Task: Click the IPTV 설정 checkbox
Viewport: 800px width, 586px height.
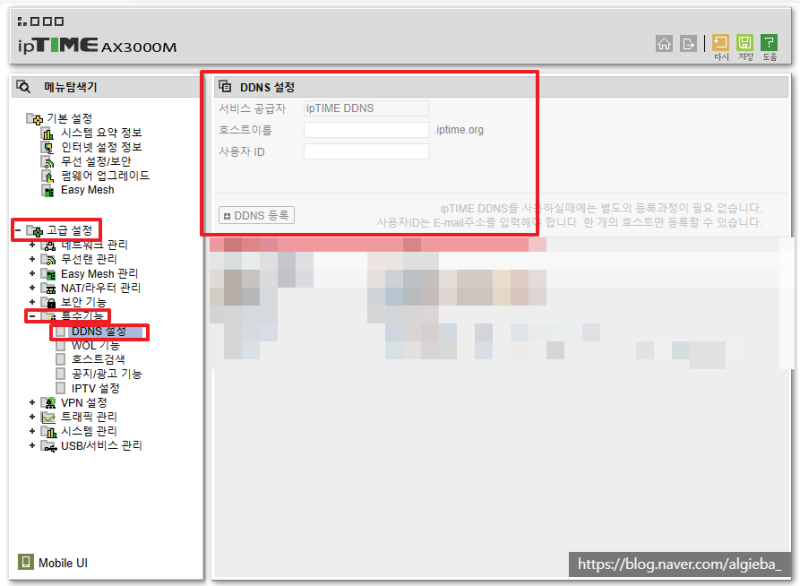Action: coord(59,388)
